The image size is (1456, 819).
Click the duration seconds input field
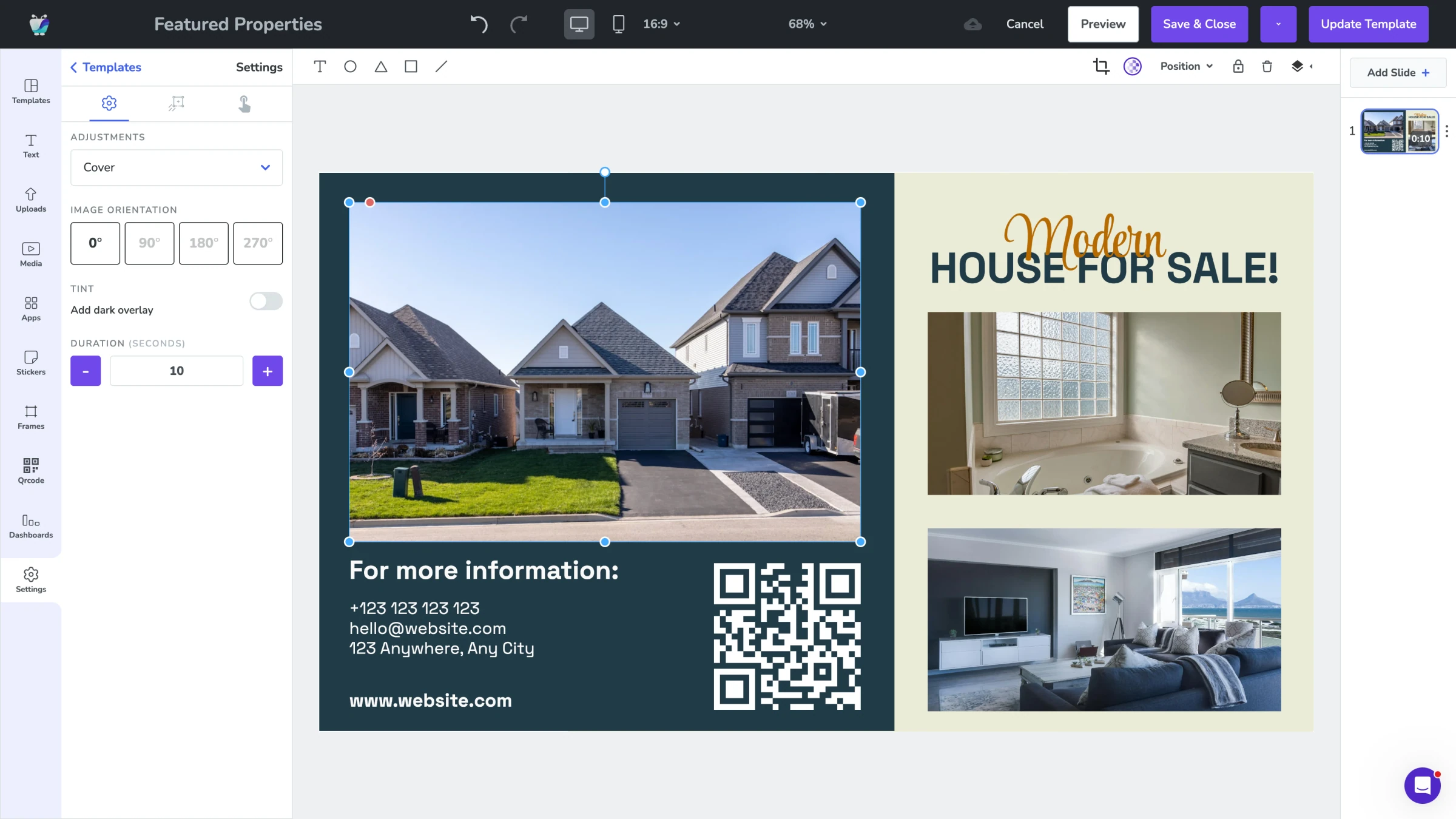click(x=177, y=371)
